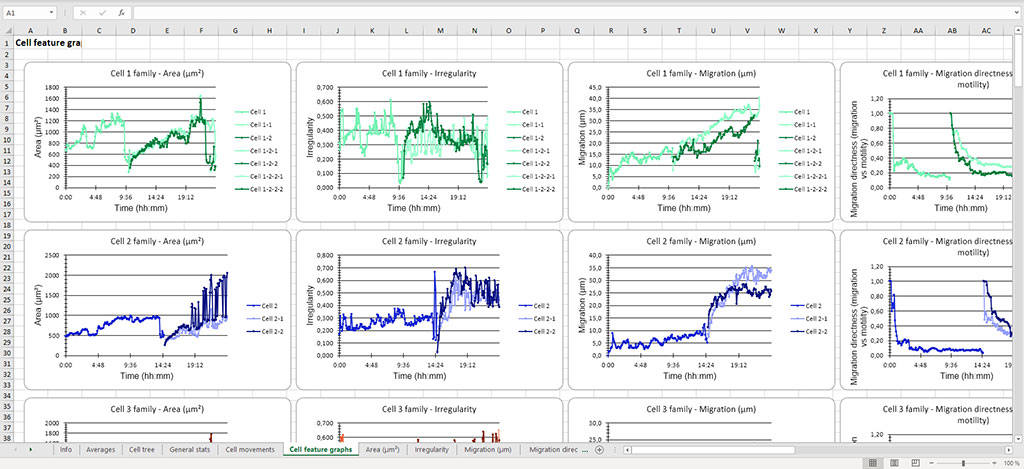Adjust the zoom slider handle
This screenshot has width=1024, height=469.
point(963,462)
